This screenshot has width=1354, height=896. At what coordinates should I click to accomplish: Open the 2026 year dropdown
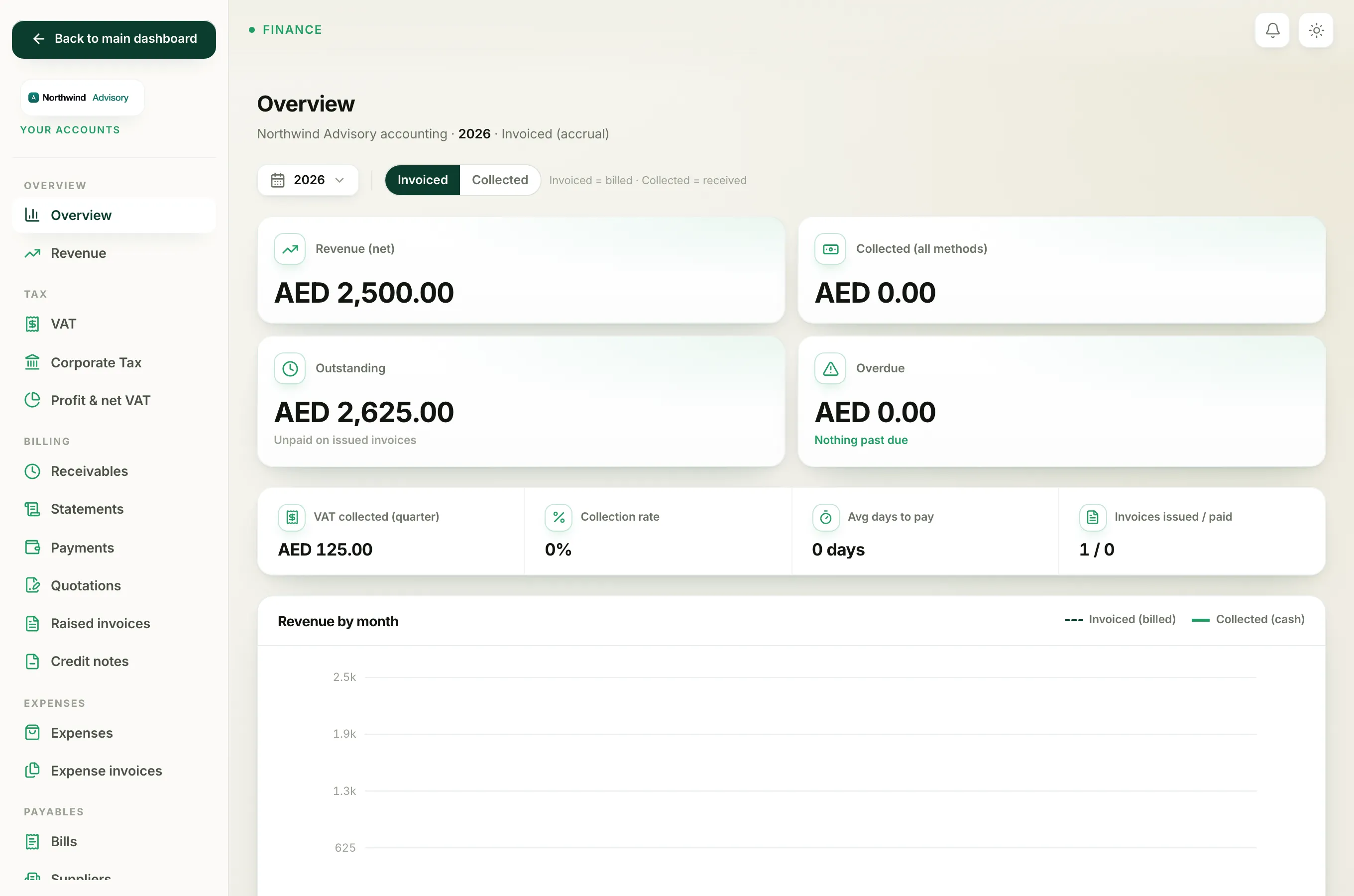tap(308, 180)
